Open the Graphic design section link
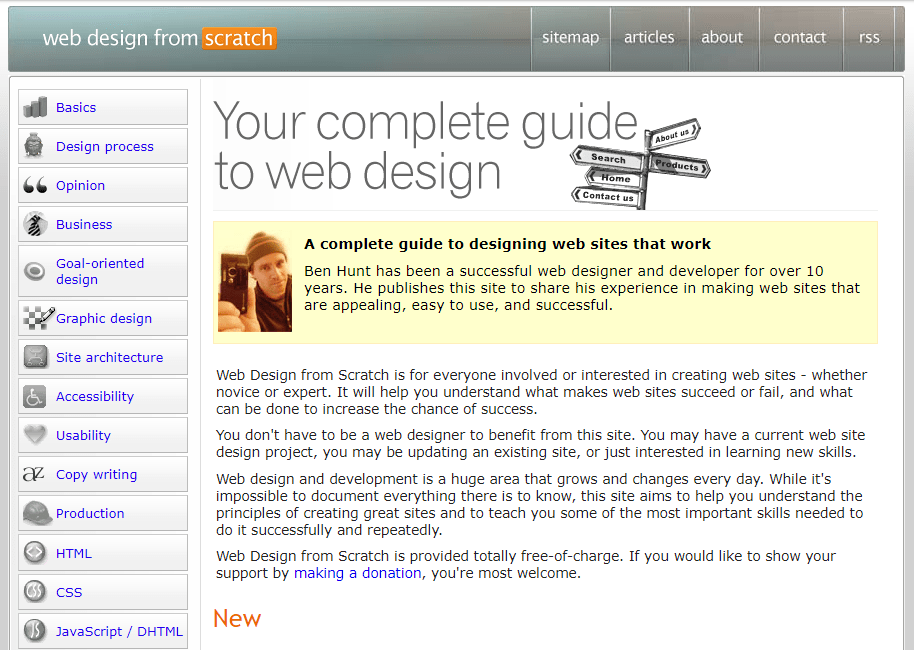 point(104,318)
